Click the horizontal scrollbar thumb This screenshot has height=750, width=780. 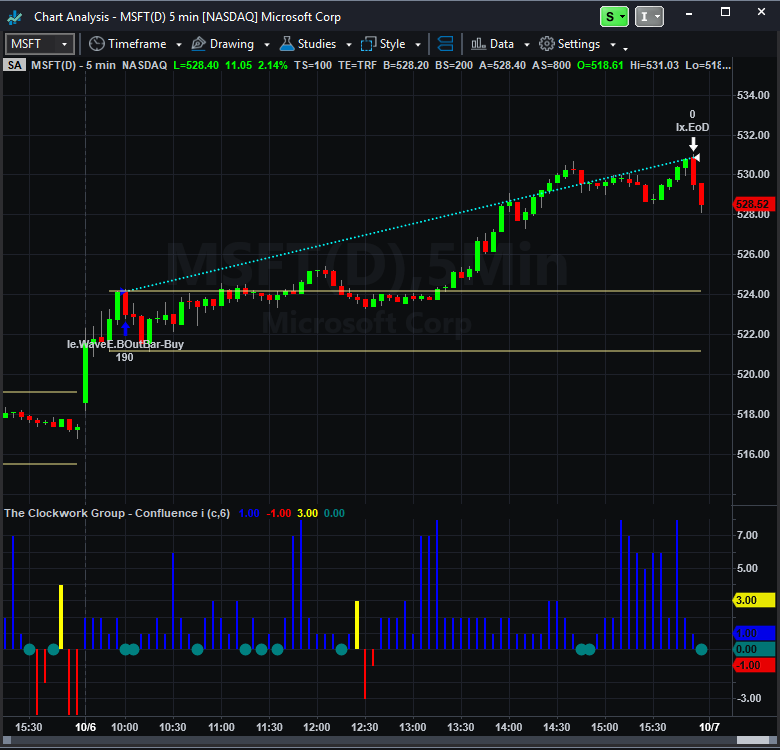click(x=753, y=741)
